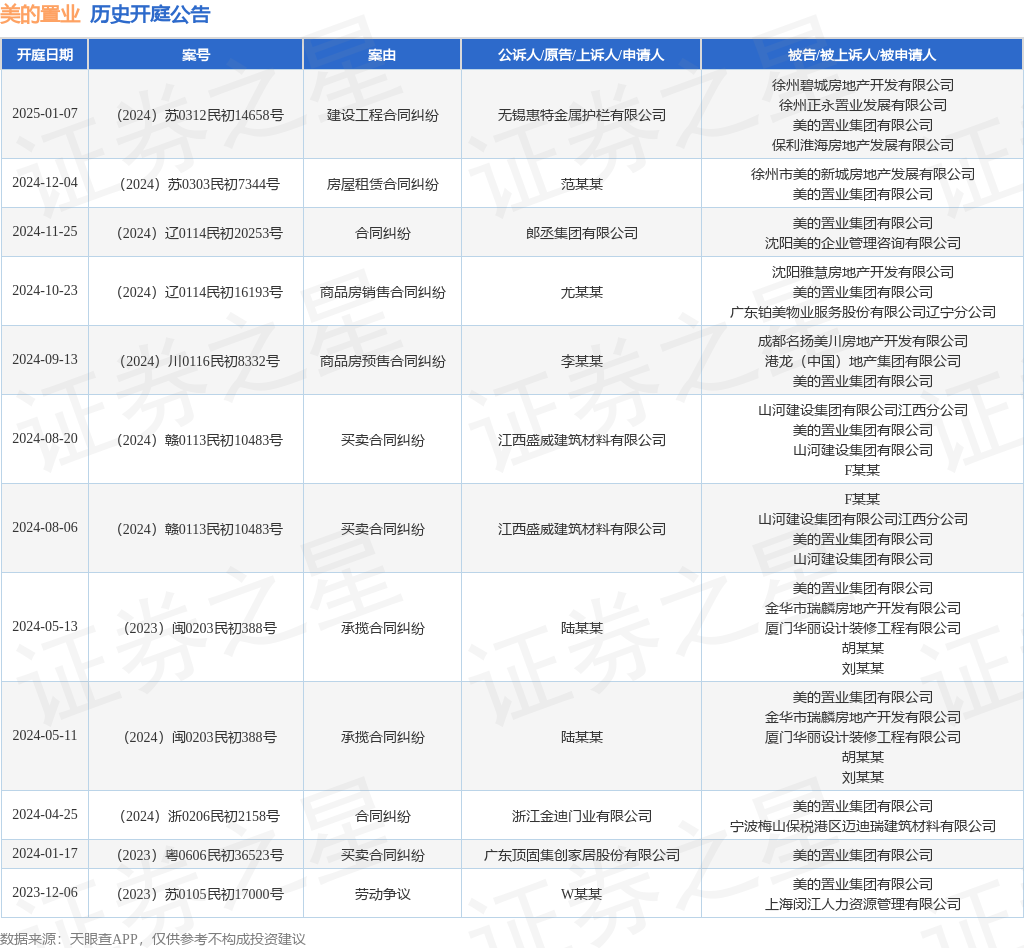Viewport: 1024px width, 948px height.
Task: Click defendant '成都名扬美川房地产开发有限公司'
Action: click(x=863, y=341)
